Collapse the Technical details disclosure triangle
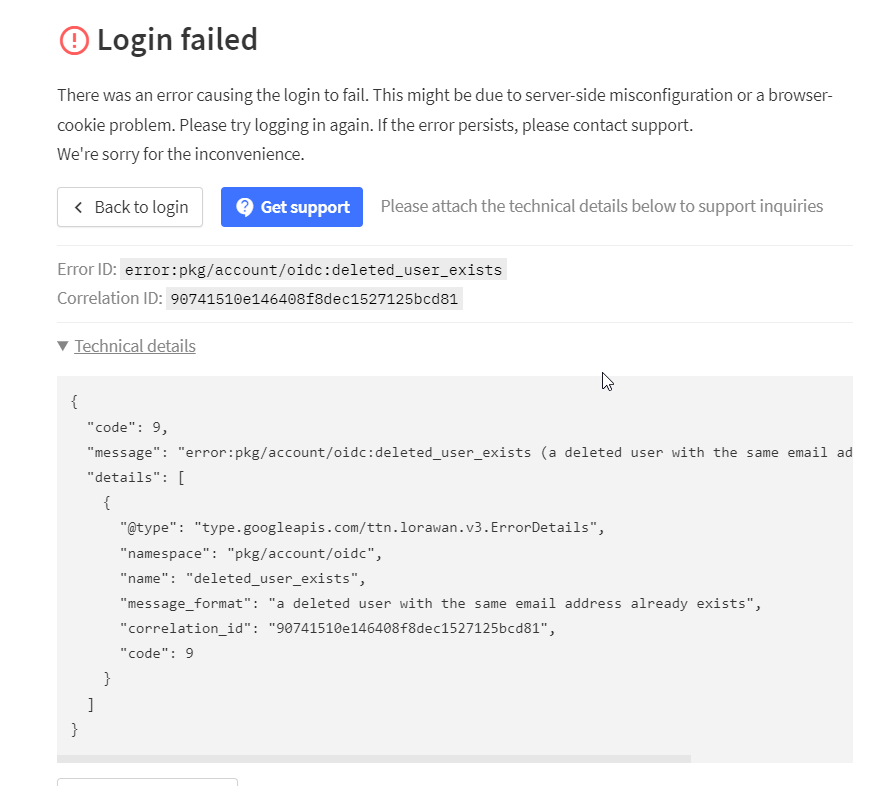The image size is (882, 786). [63, 345]
